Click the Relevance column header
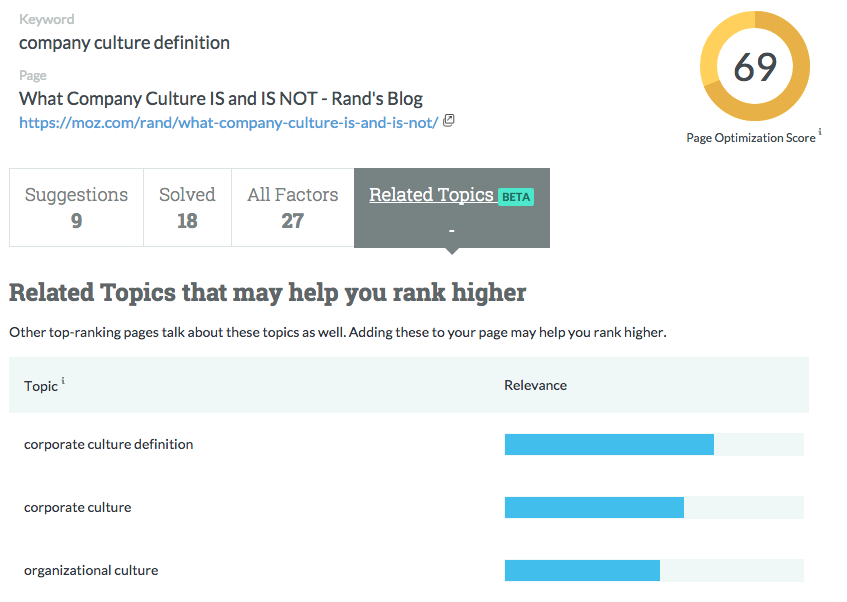847x602 pixels. coord(535,385)
